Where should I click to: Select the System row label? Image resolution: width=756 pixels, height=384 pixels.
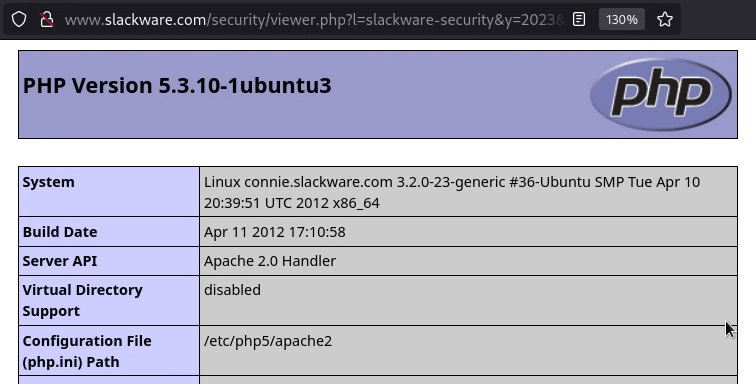[x=48, y=182]
